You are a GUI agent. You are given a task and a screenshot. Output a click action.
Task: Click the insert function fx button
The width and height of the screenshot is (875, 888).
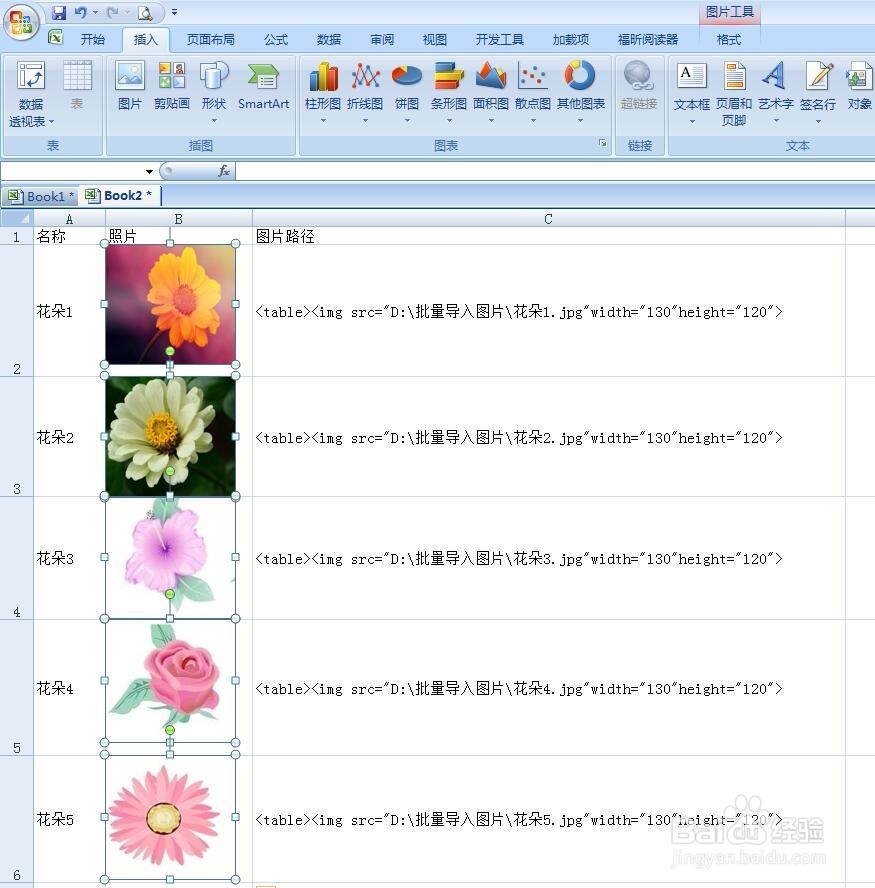[x=224, y=170]
